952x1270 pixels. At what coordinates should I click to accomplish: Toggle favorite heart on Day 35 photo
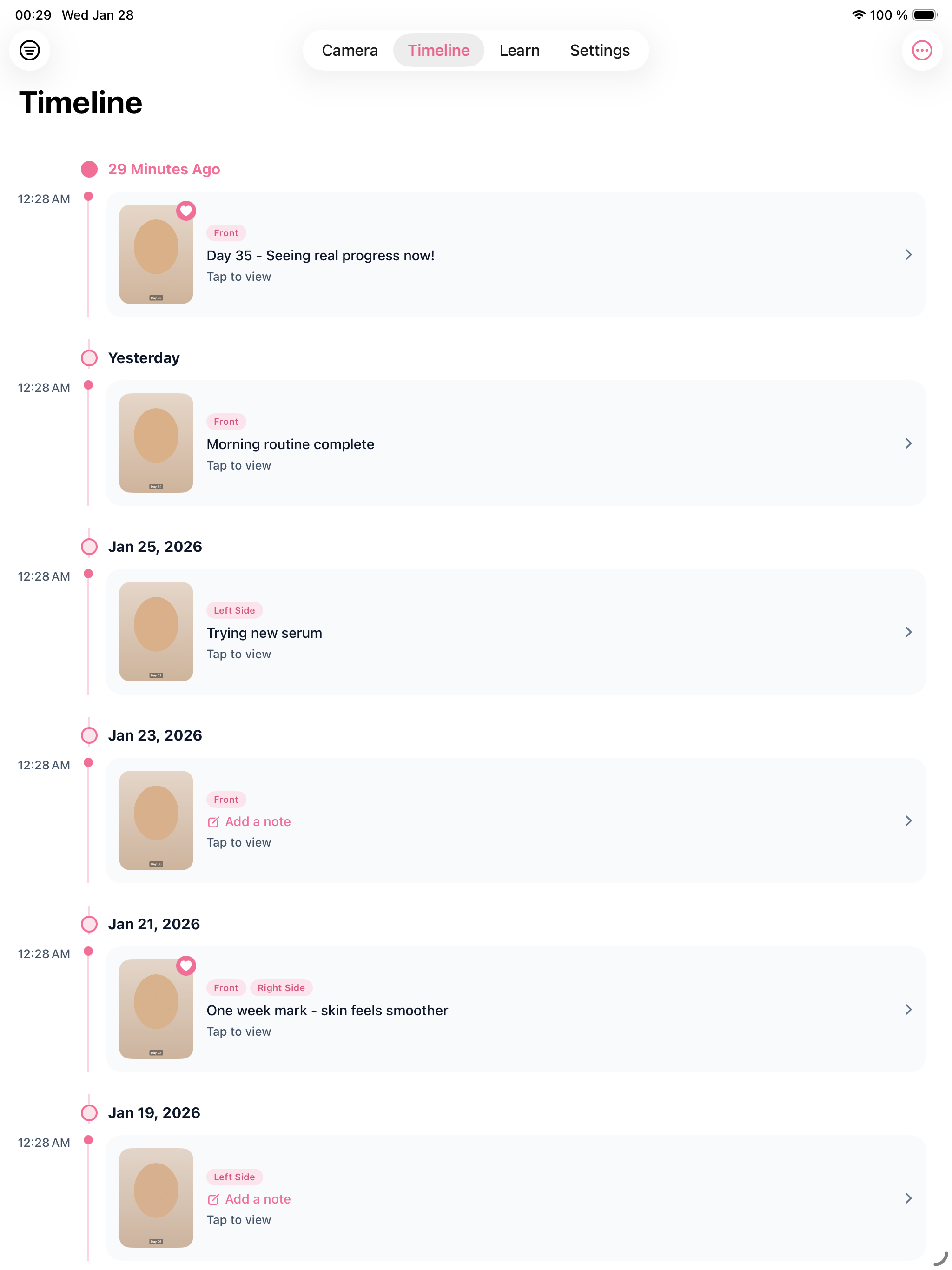(x=186, y=212)
